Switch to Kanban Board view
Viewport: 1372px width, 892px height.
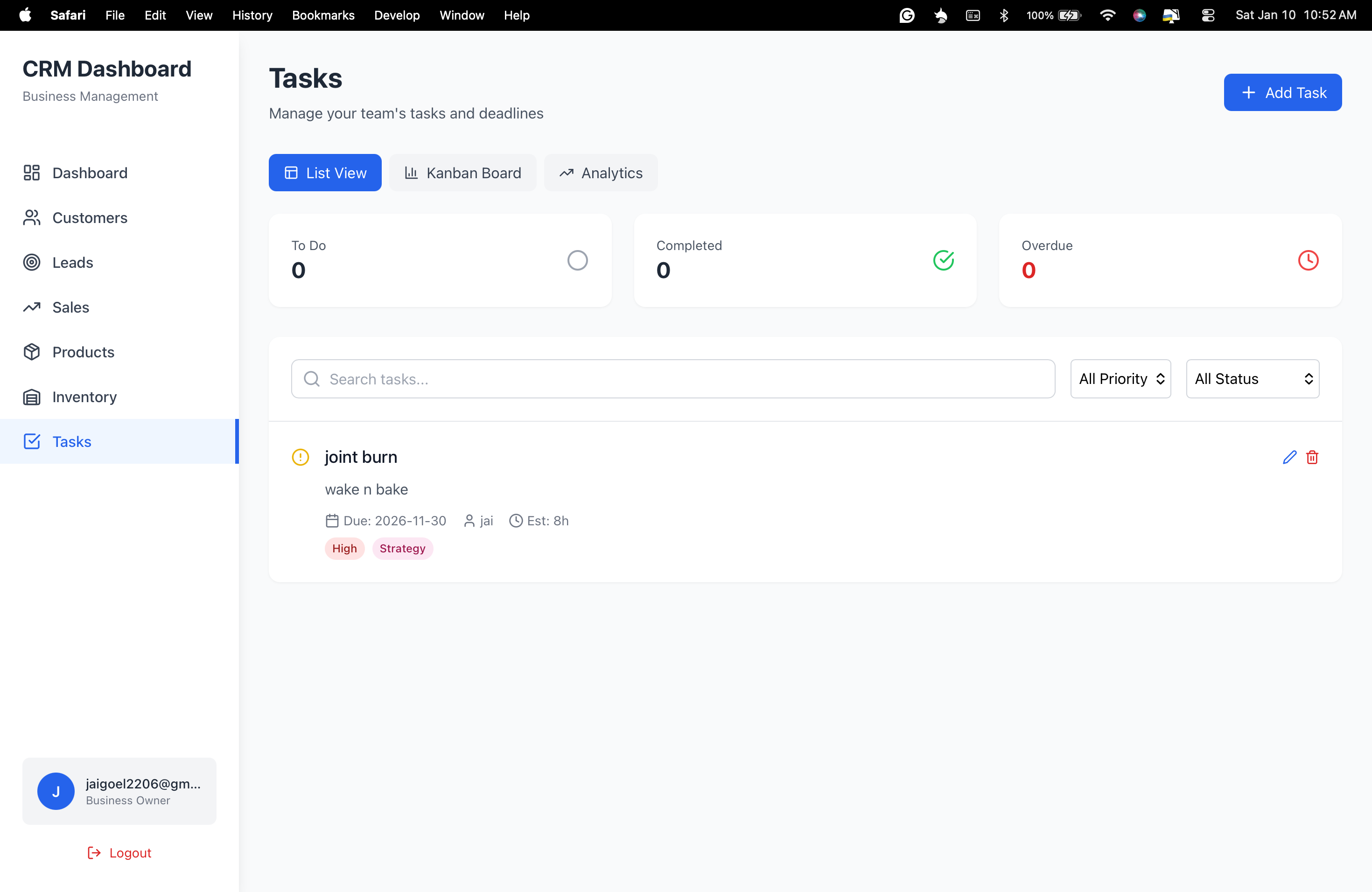463,172
